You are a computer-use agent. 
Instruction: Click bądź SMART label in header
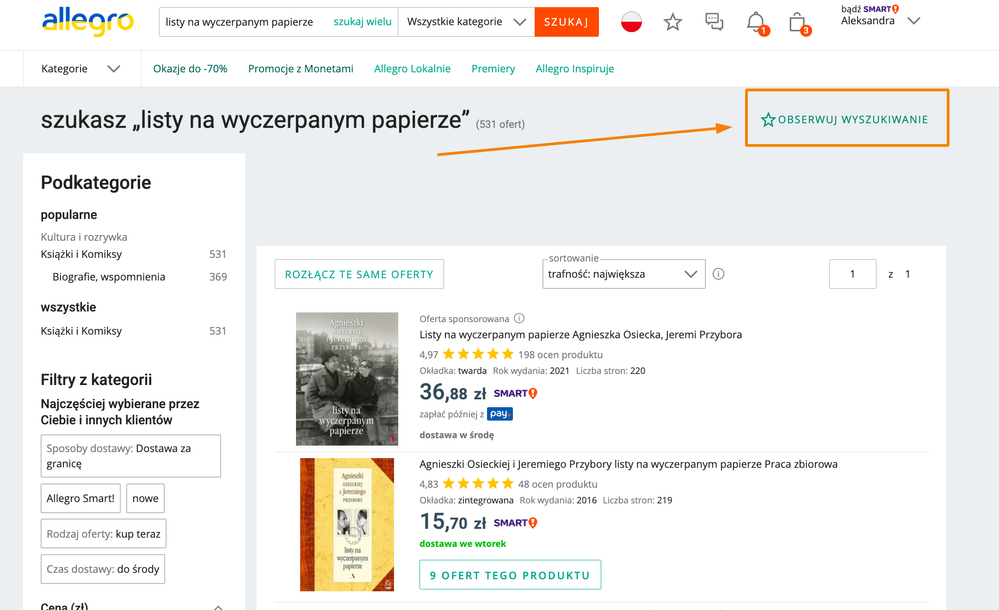click(870, 9)
